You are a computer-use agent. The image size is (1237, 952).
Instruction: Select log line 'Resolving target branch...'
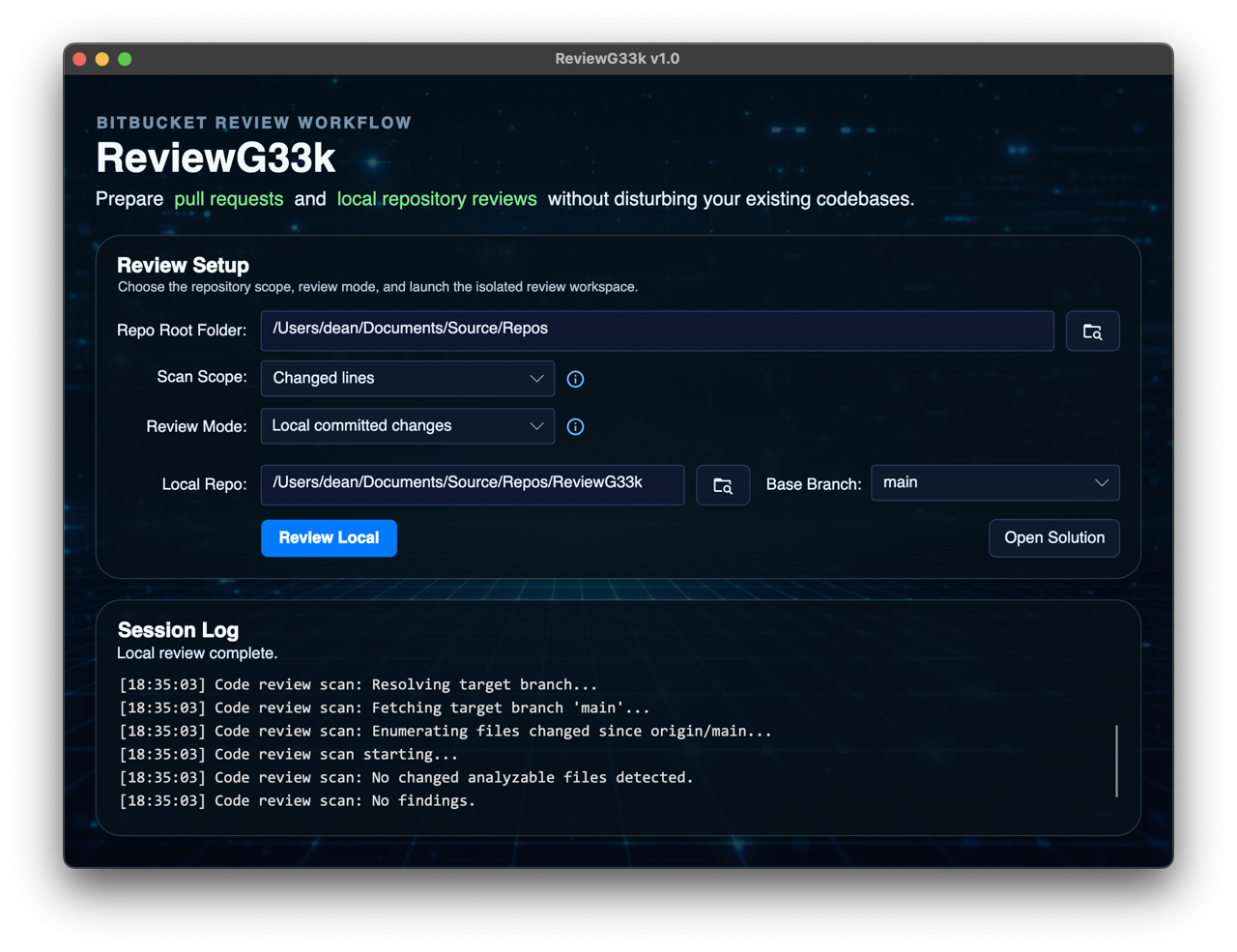pos(359,684)
